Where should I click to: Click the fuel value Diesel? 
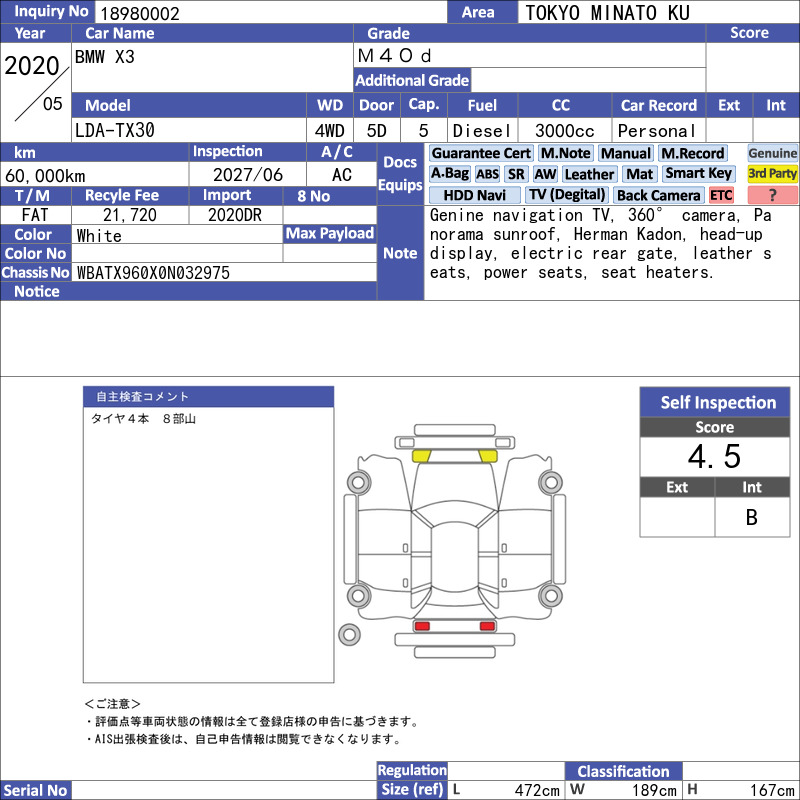[x=482, y=131]
